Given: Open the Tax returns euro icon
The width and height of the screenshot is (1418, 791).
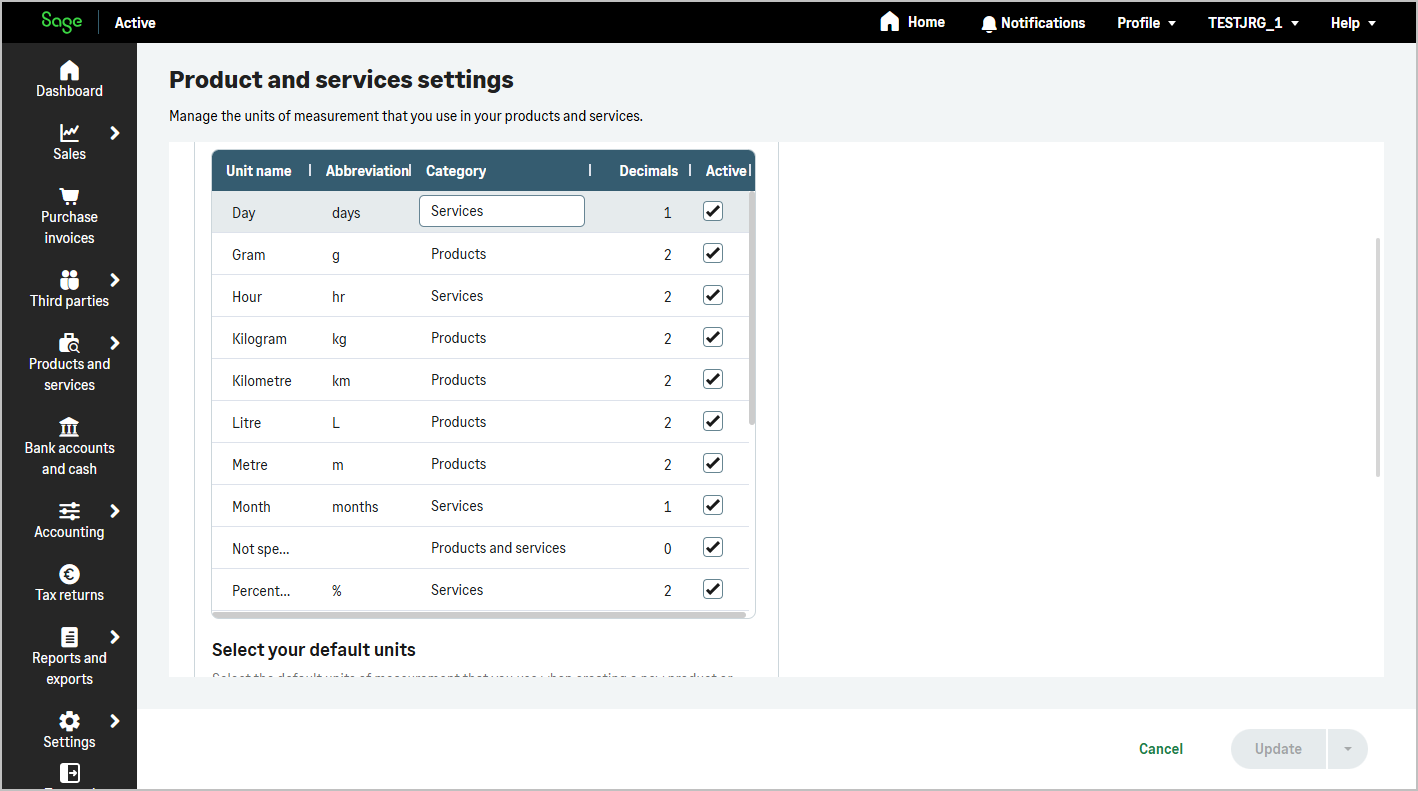Looking at the screenshot, I should tap(69, 574).
